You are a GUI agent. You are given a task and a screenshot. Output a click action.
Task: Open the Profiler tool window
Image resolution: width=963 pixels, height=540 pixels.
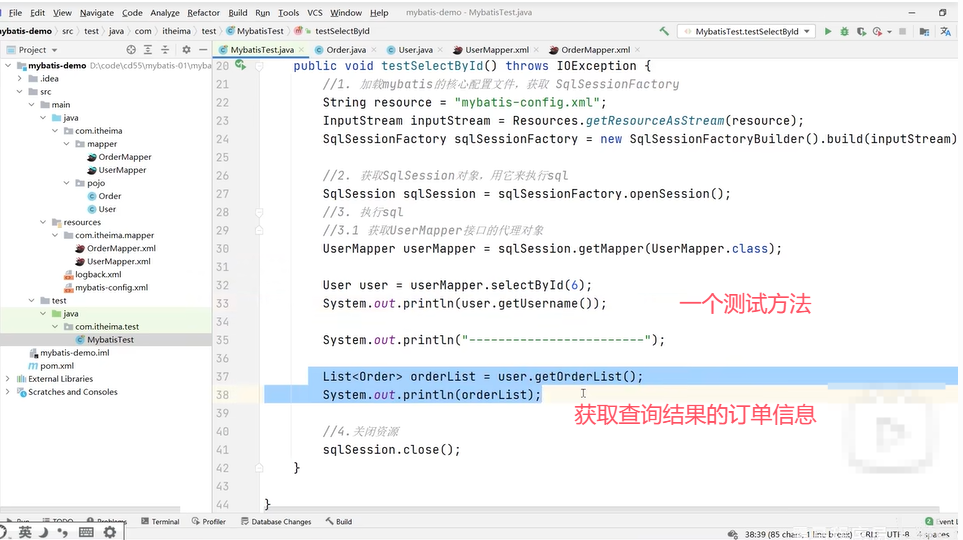click(x=209, y=521)
